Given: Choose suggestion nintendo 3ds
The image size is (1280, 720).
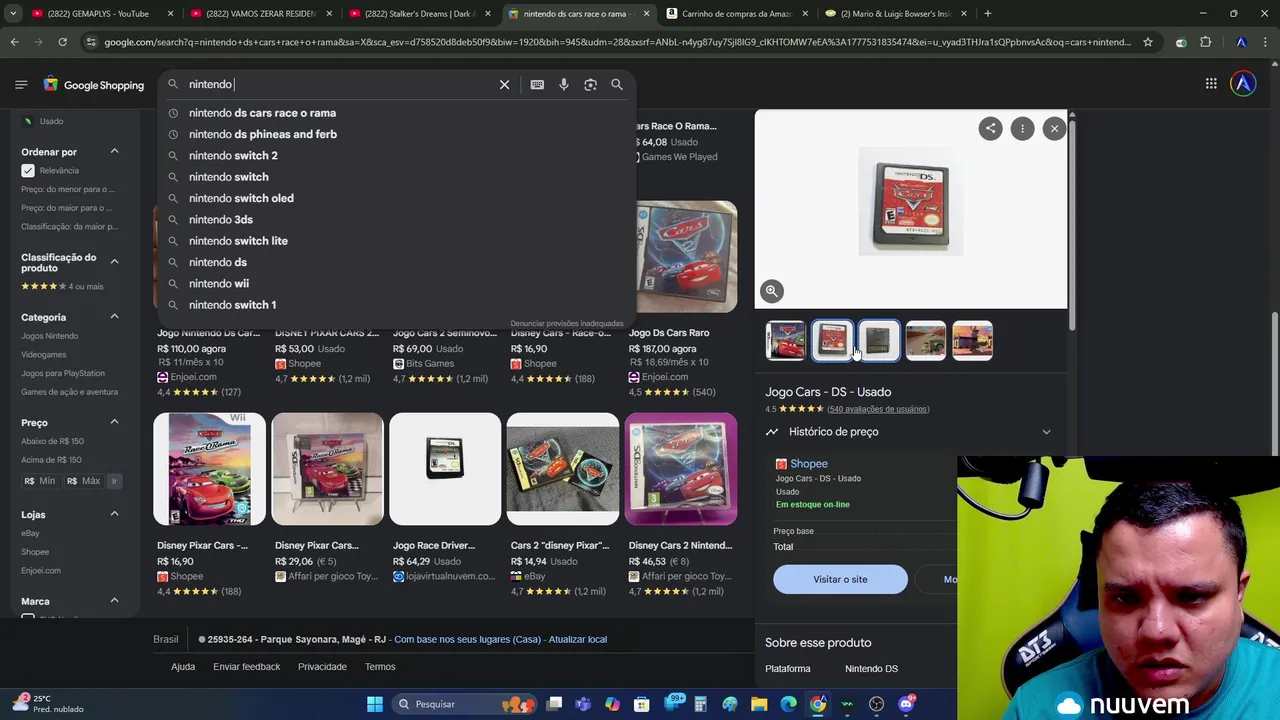Looking at the screenshot, I should point(221,220).
